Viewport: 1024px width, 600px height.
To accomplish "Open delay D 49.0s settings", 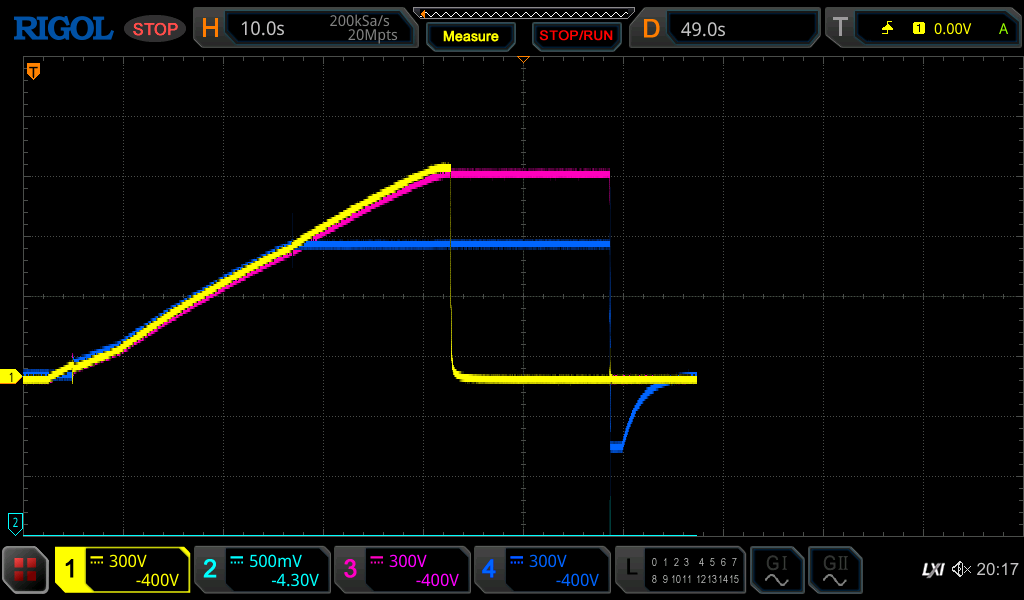I will [725, 29].
